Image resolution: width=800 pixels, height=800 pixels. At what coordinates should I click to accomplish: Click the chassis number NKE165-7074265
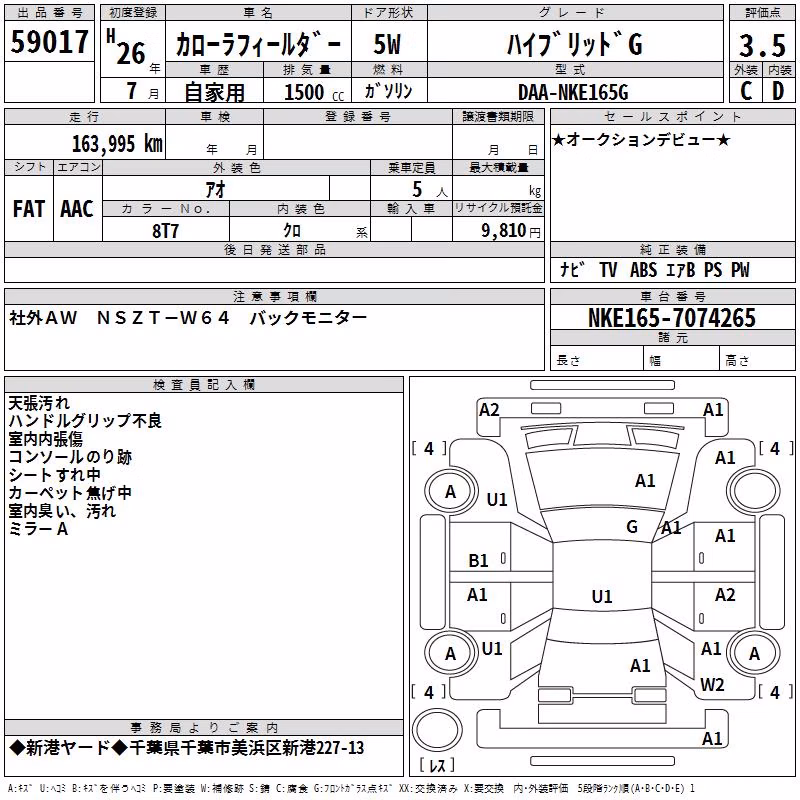point(671,317)
